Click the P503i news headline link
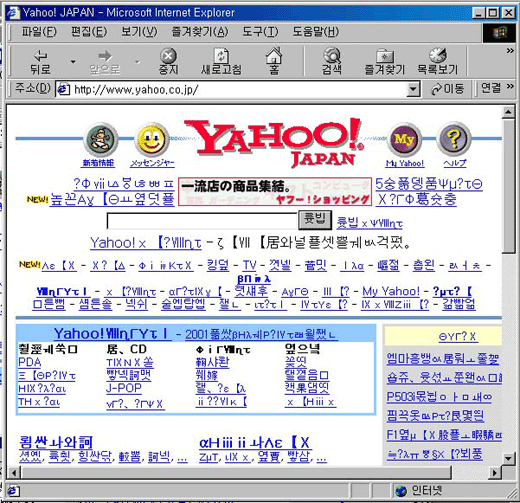This screenshot has width=520, height=503. (439, 397)
